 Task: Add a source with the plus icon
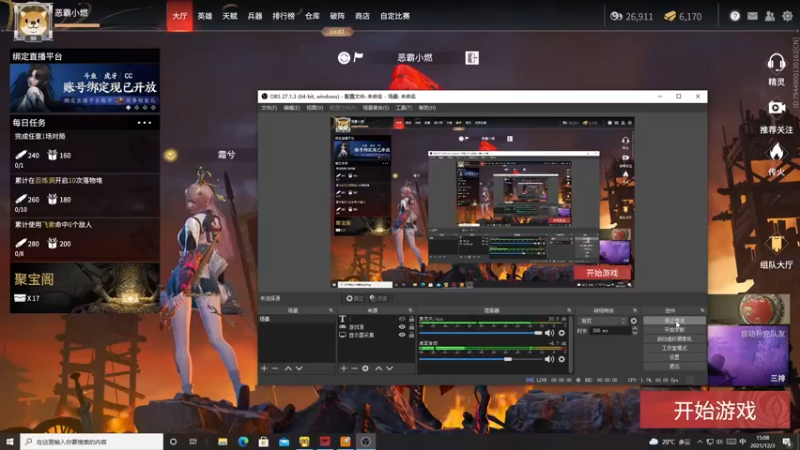pos(343,368)
